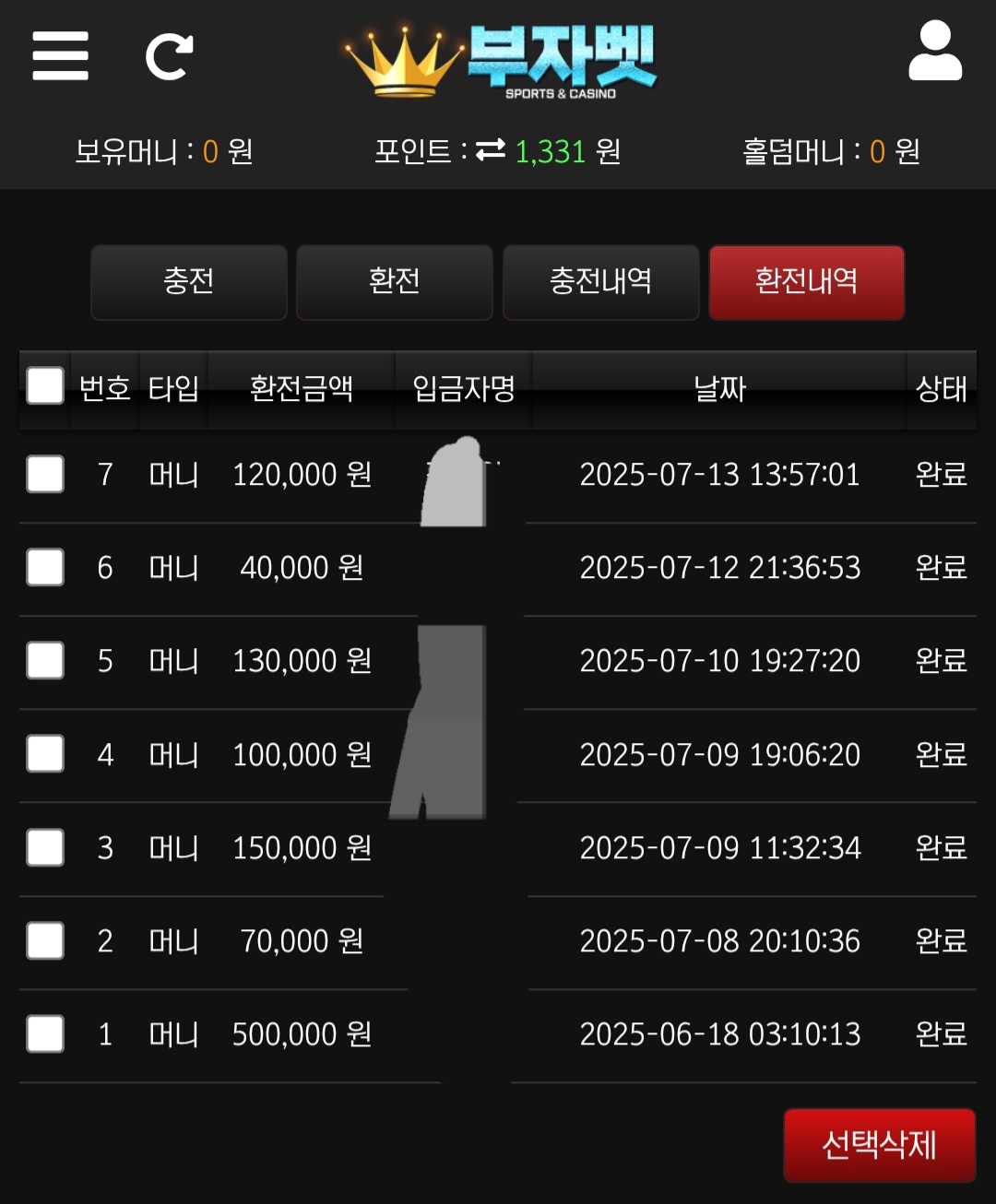Check the row 6 checkbox for 40,000 원
The height and width of the screenshot is (1204, 996).
pos(45,567)
